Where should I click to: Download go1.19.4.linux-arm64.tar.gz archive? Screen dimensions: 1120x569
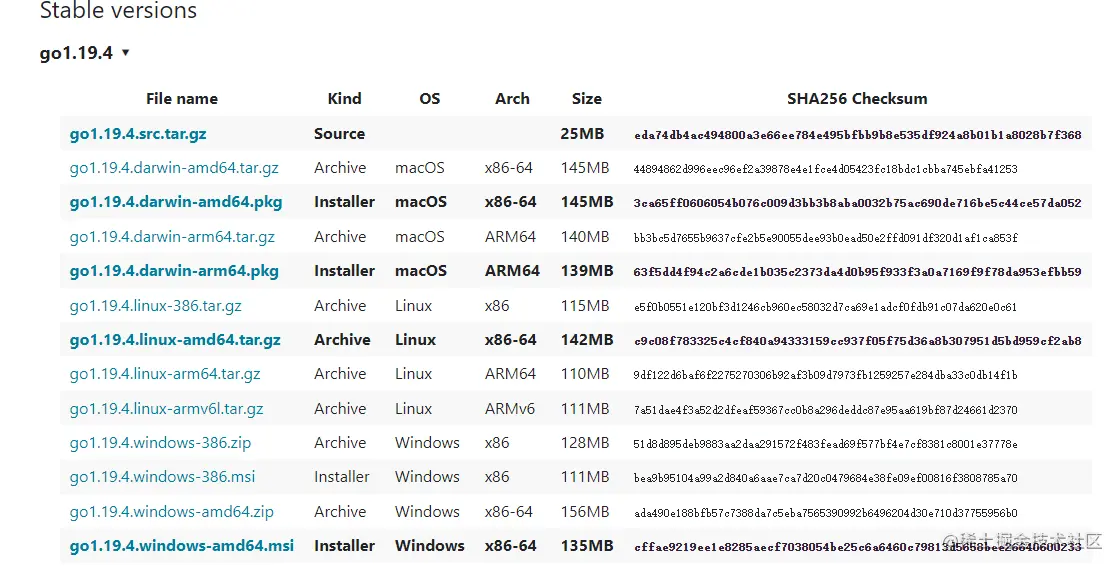tap(165, 374)
